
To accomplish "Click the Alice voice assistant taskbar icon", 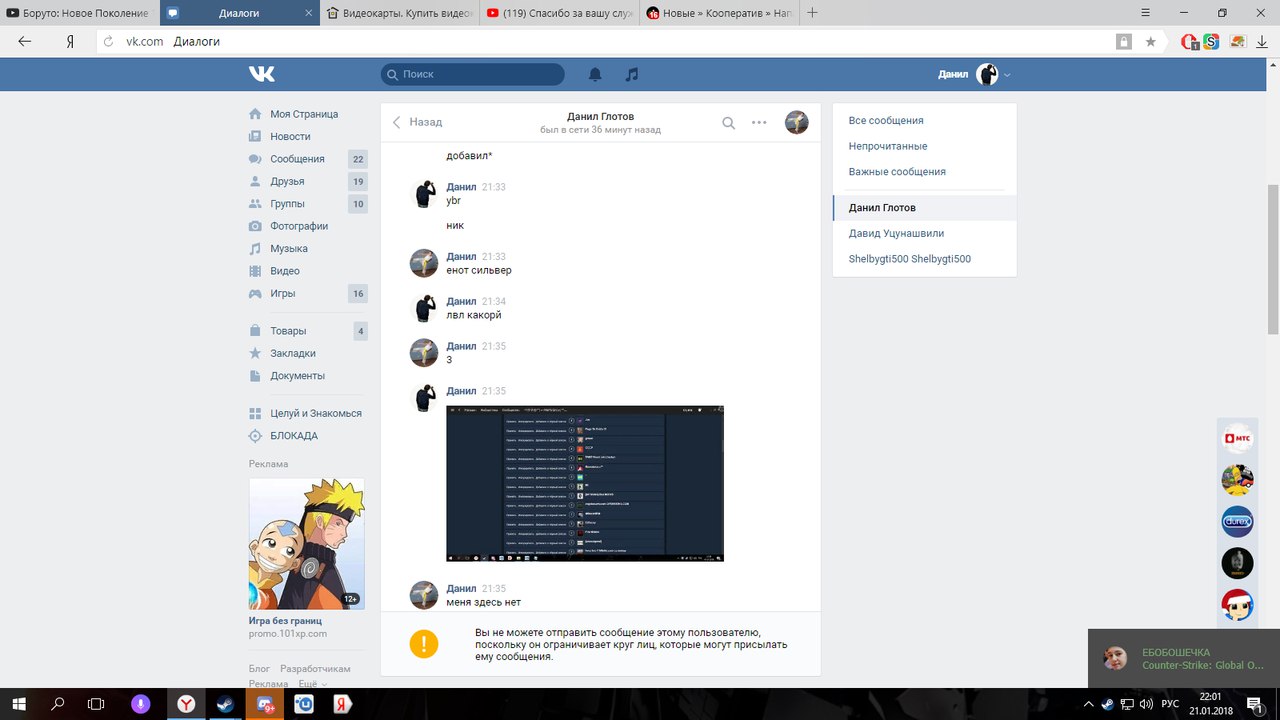I will (x=141, y=704).
